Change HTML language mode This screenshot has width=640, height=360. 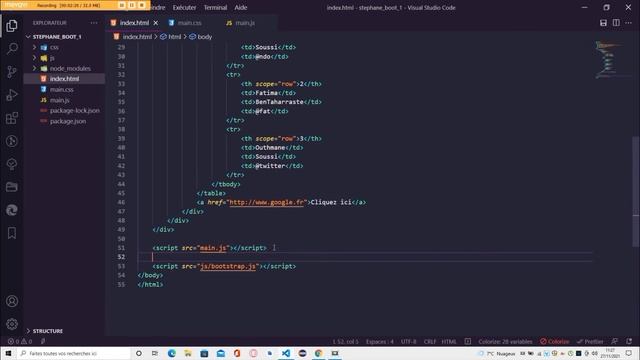click(x=449, y=342)
